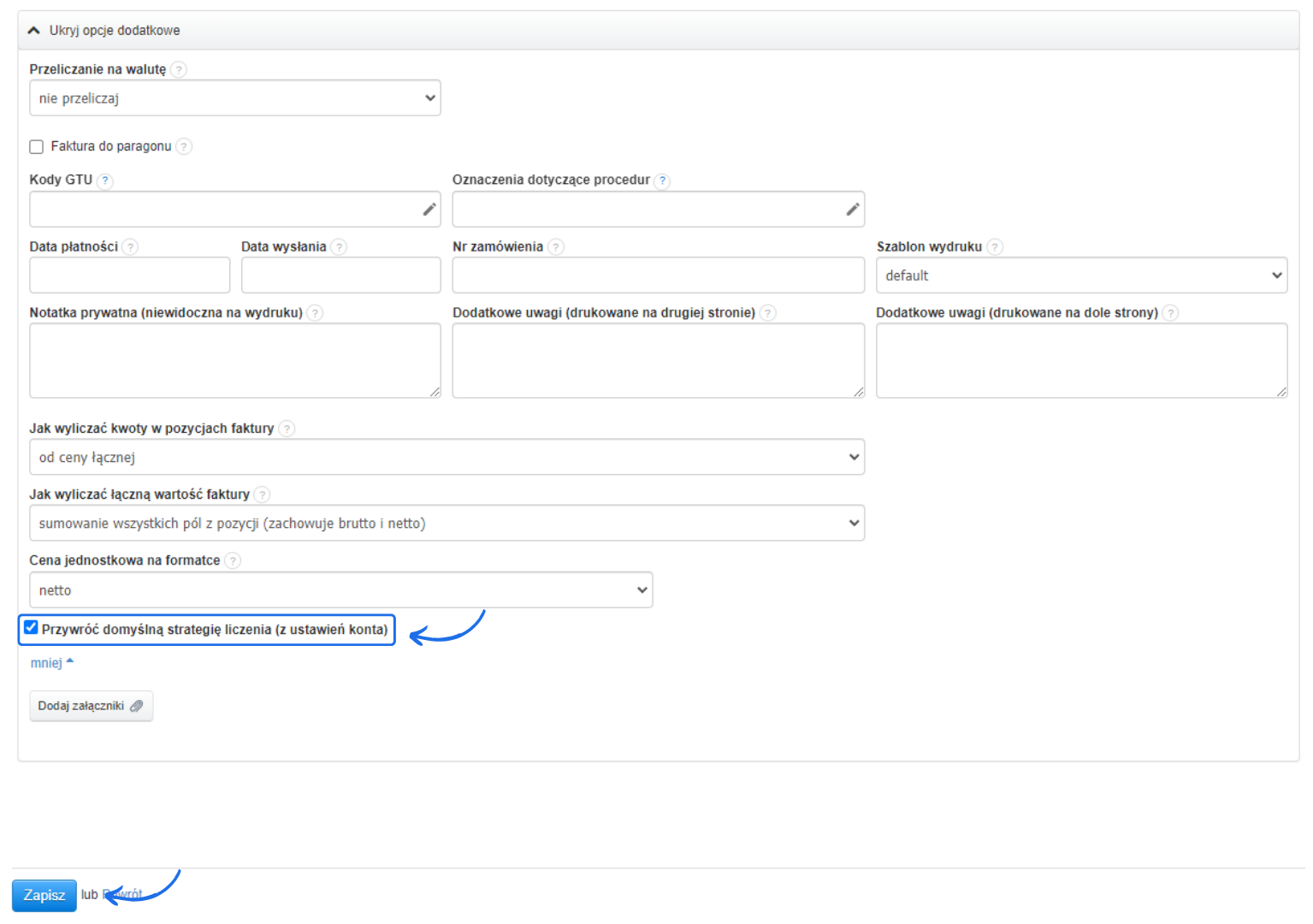
Task: Open Cena jednostkowa na formatce dropdown
Action: pos(340,590)
